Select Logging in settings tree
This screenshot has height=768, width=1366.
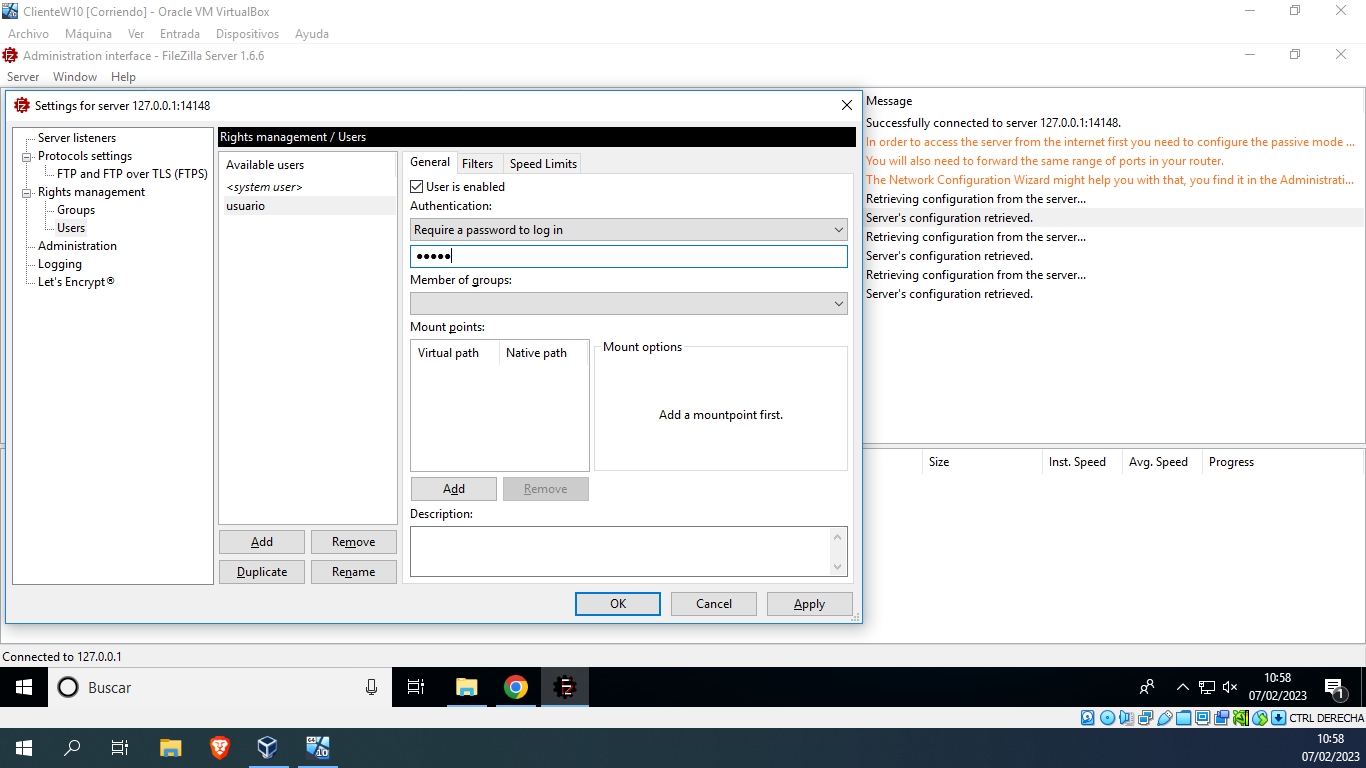click(60, 264)
